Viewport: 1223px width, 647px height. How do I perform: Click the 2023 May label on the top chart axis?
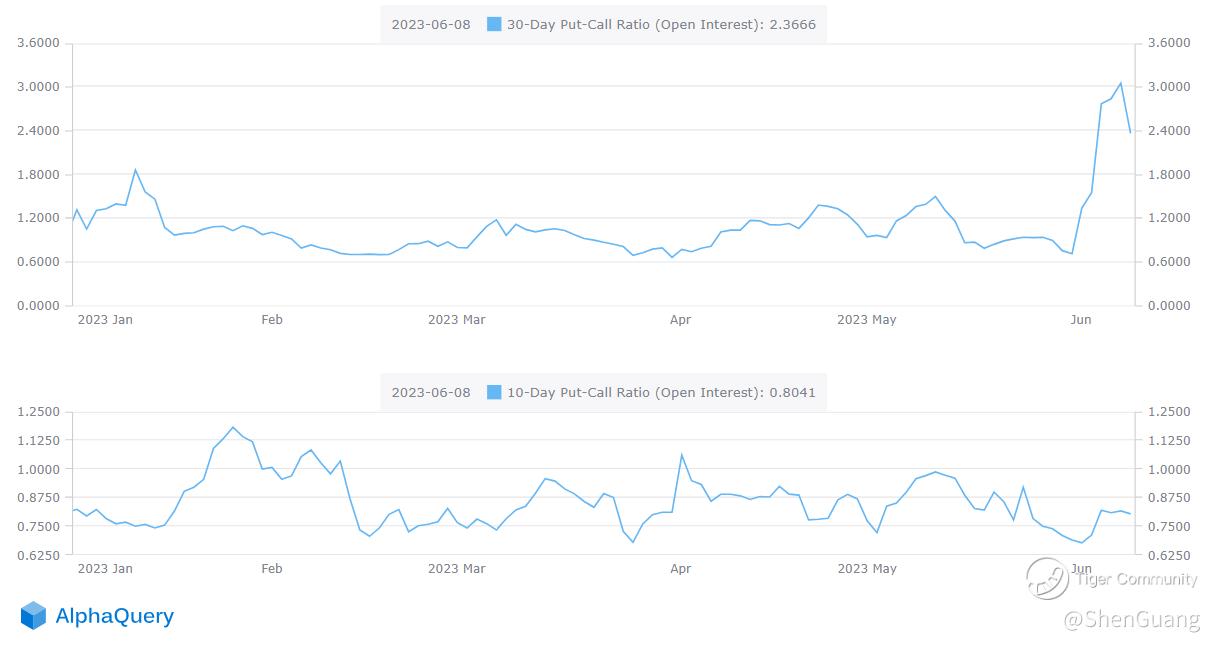(866, 320)
